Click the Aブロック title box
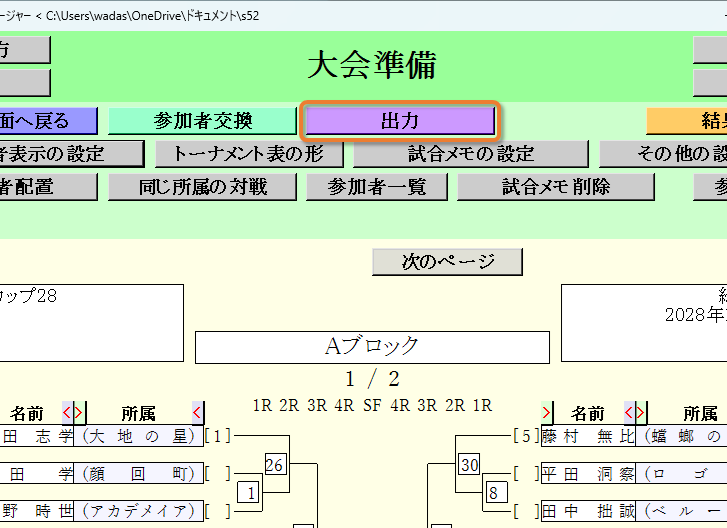The image size is (727, 528). click(372, 347)
